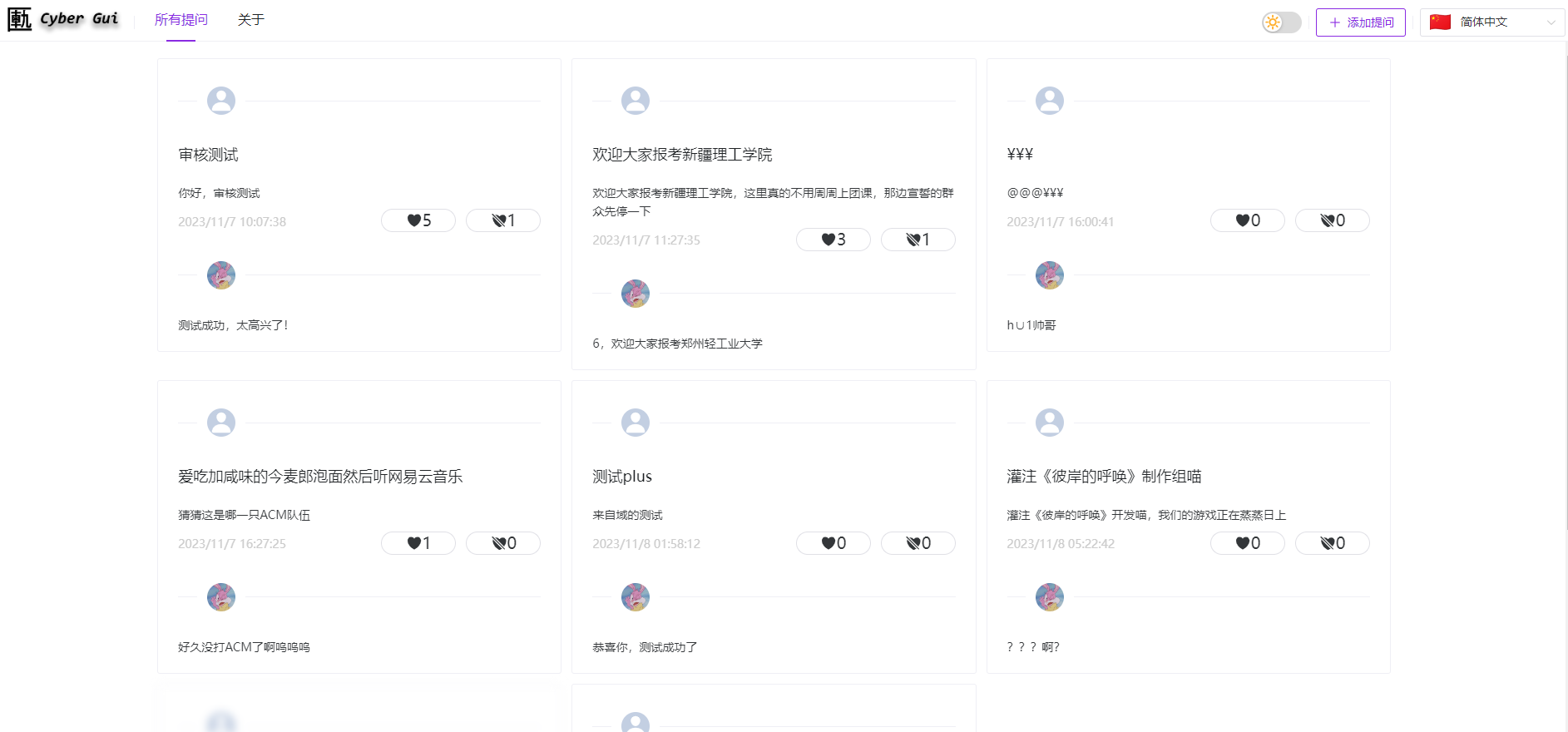Click the answerer avatar under 审核测试

pos(221,275)
